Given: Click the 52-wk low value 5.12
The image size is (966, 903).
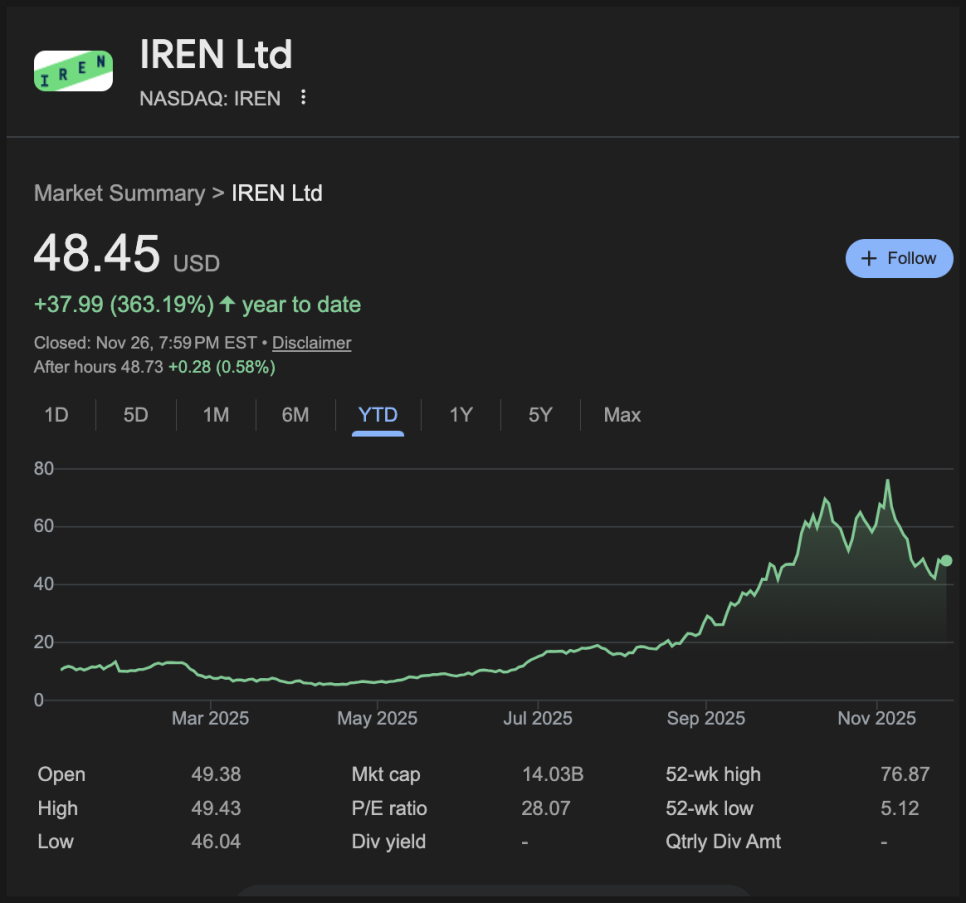Looking at the screenshot, I should [899, 808].
